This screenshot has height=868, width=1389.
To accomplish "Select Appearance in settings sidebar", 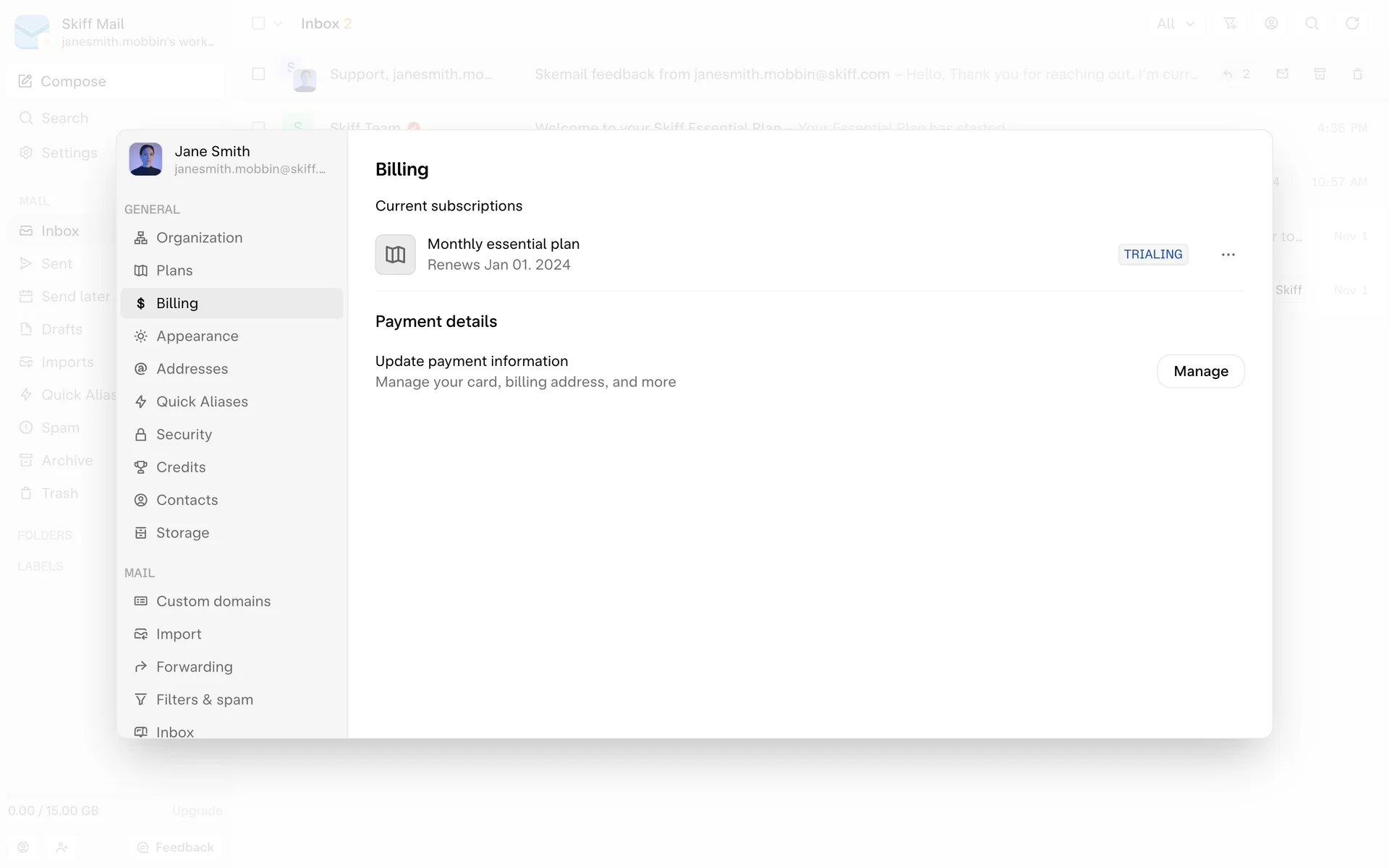I will (197, 336).
